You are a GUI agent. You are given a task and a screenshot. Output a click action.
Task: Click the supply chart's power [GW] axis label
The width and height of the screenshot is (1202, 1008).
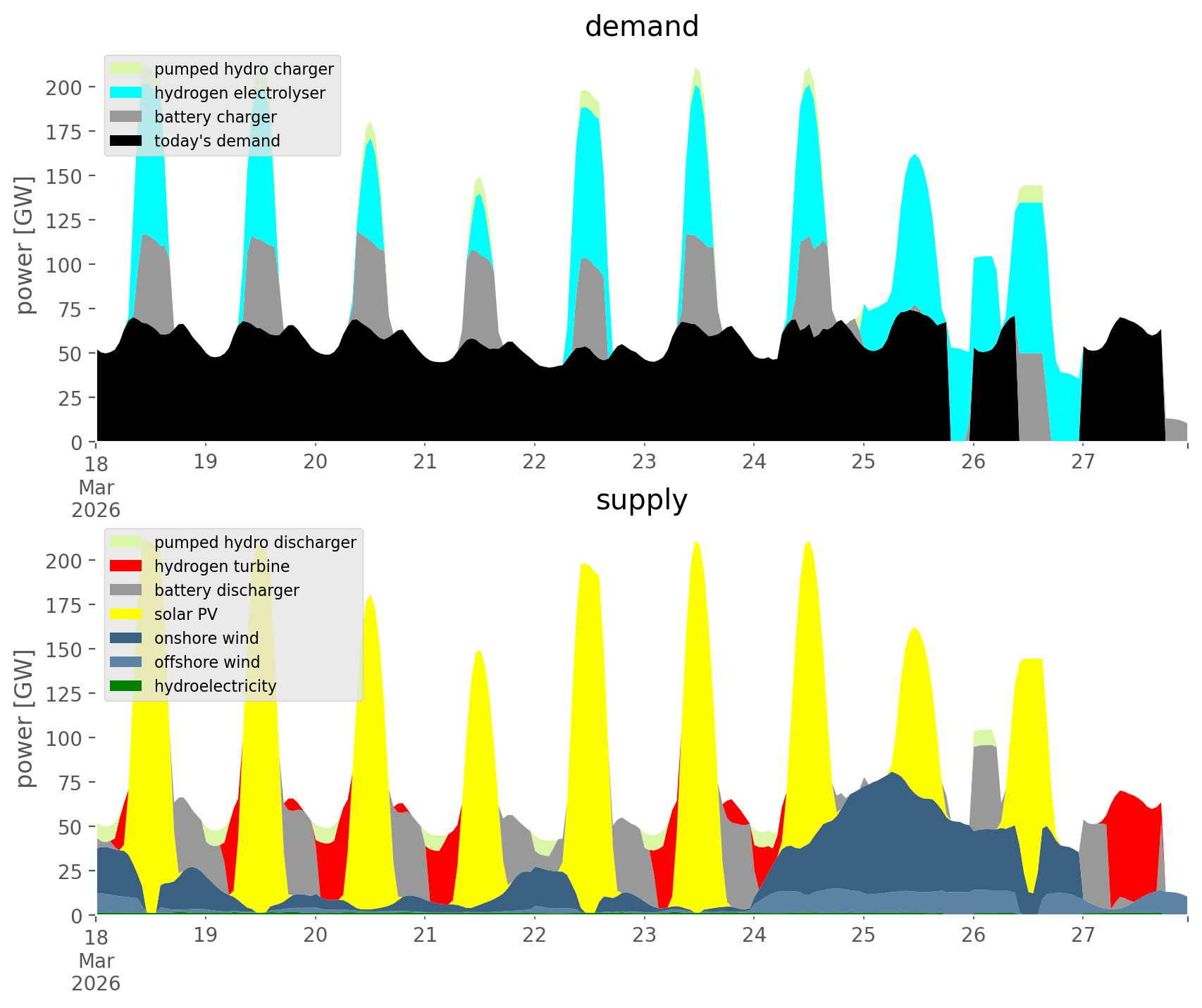point(25,718)
